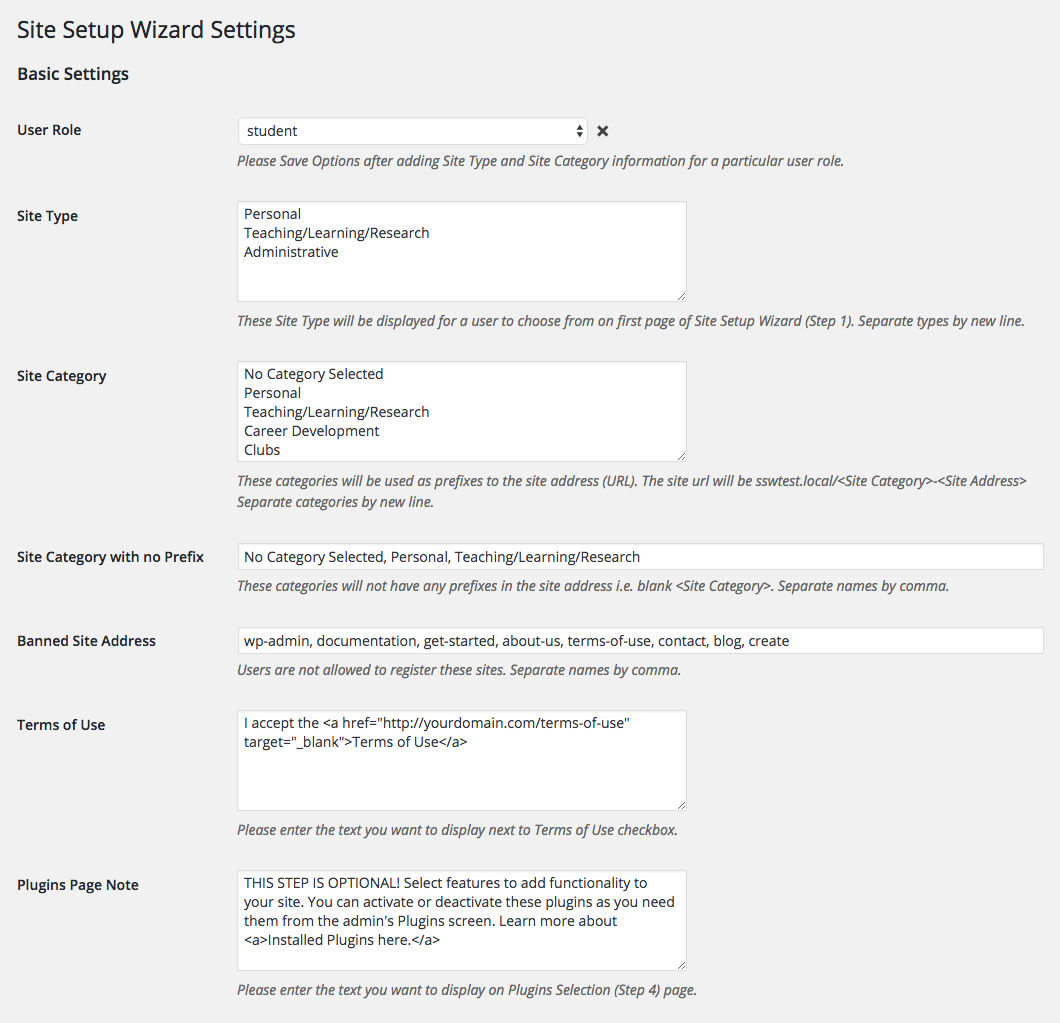This screenshot has height=1023, width=1060.
Task: Click the Site Category with no Prefix field
Action: tap(640, 557)
